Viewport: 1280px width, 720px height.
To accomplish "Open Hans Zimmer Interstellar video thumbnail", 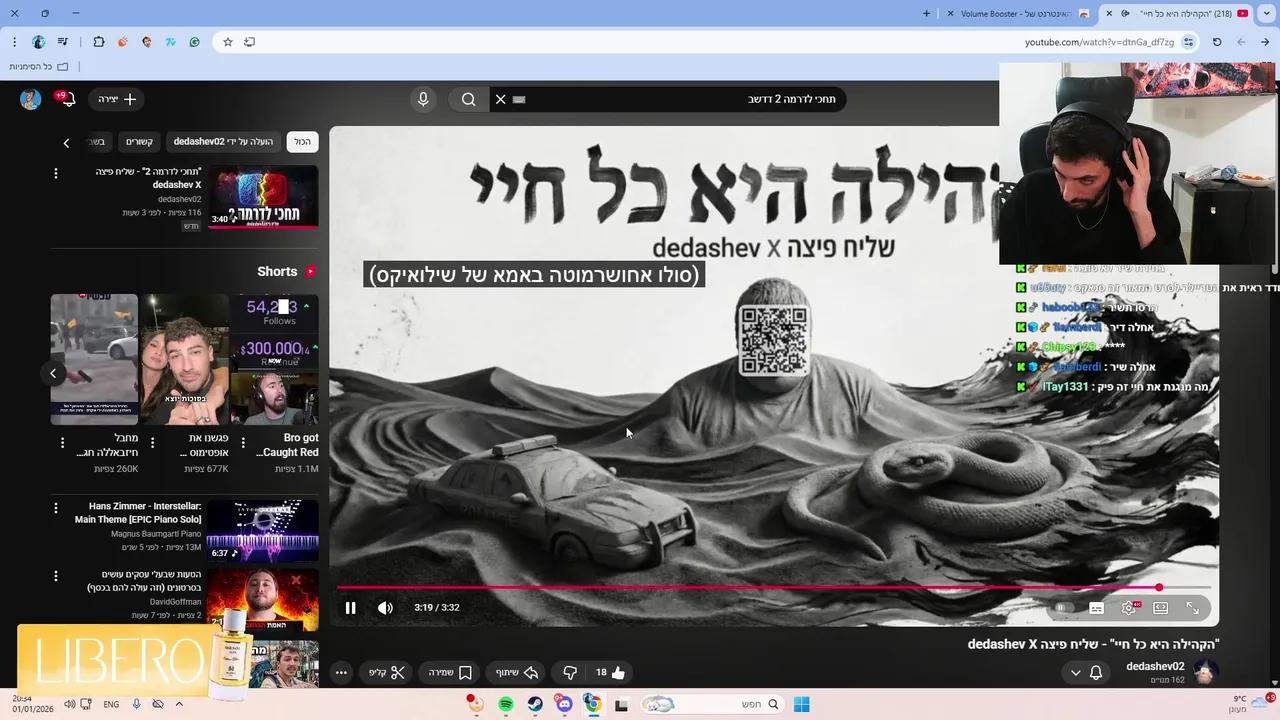I will tap(263, 530).
